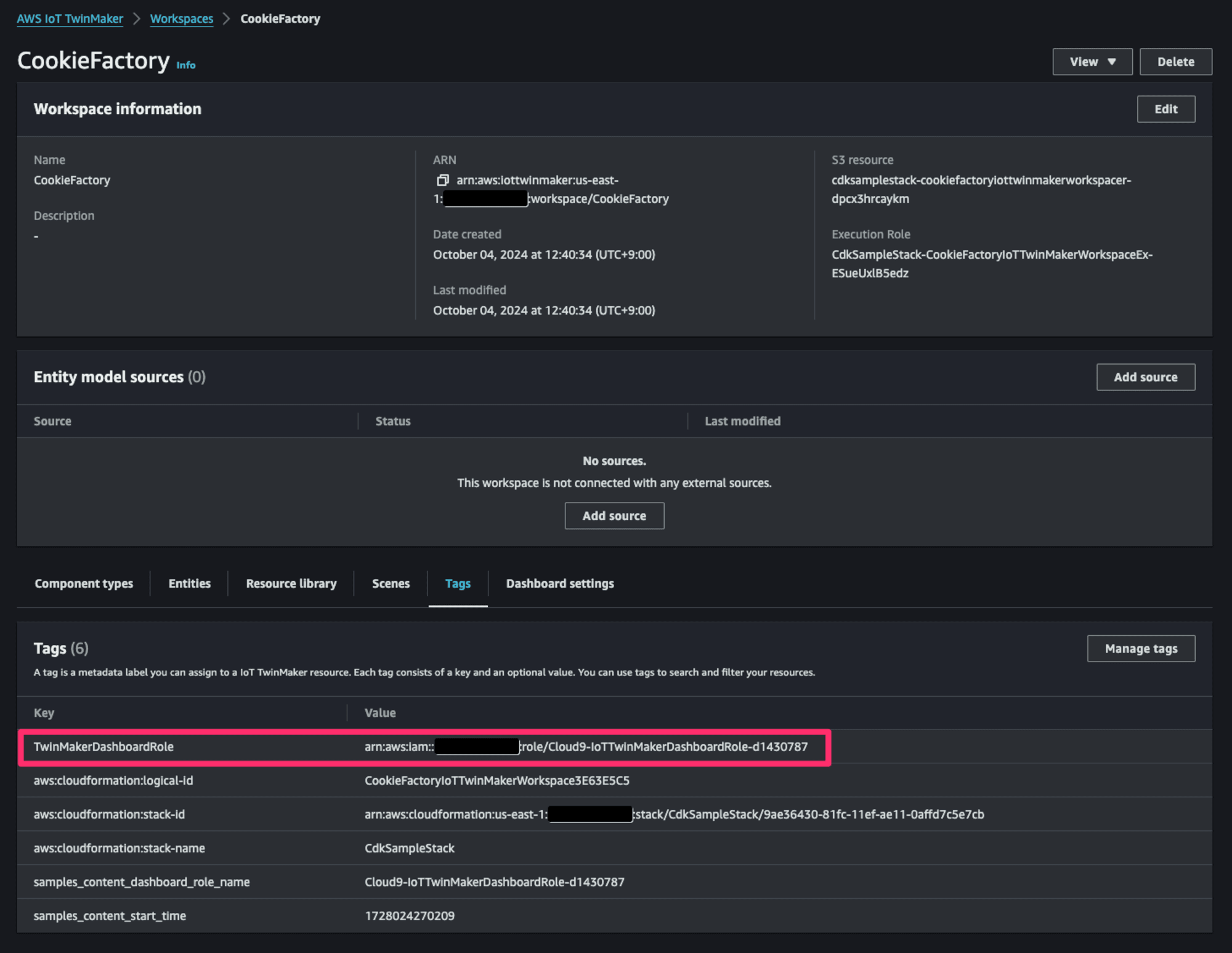Switch to Component types tab
This screenshot has width=1232, height=953.
(84, 583)
